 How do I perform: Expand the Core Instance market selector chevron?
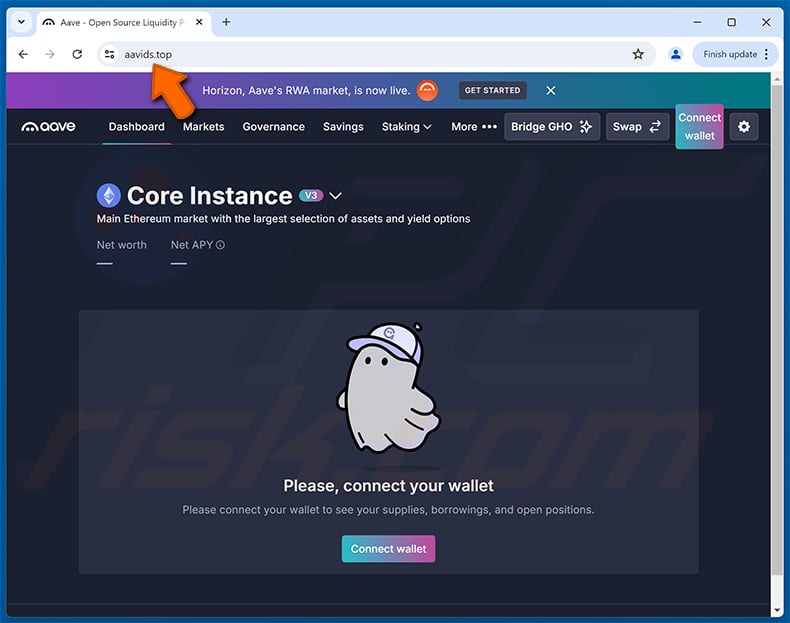[x=336, y=196]
